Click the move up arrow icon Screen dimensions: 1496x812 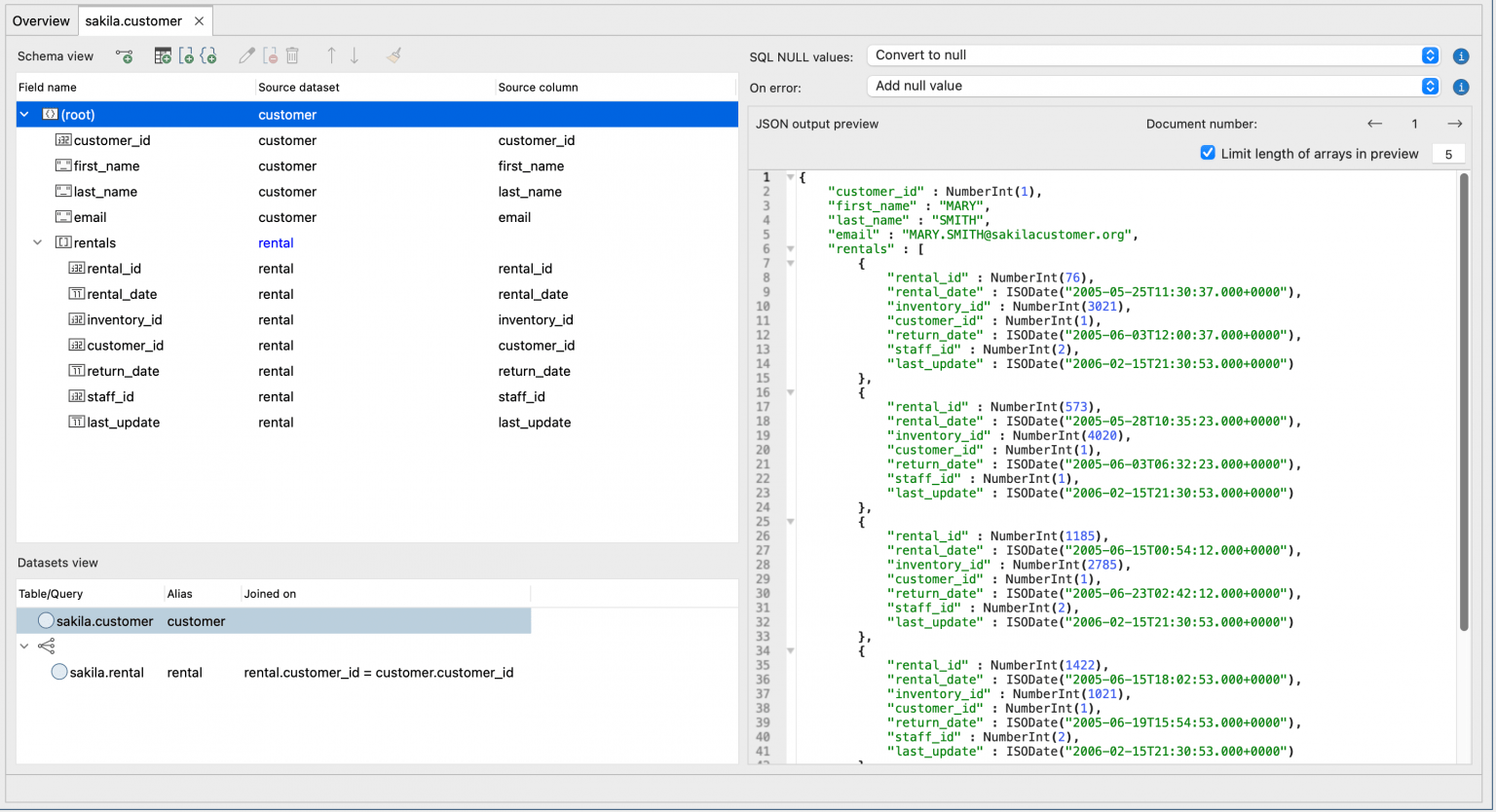tap(331, 56)
